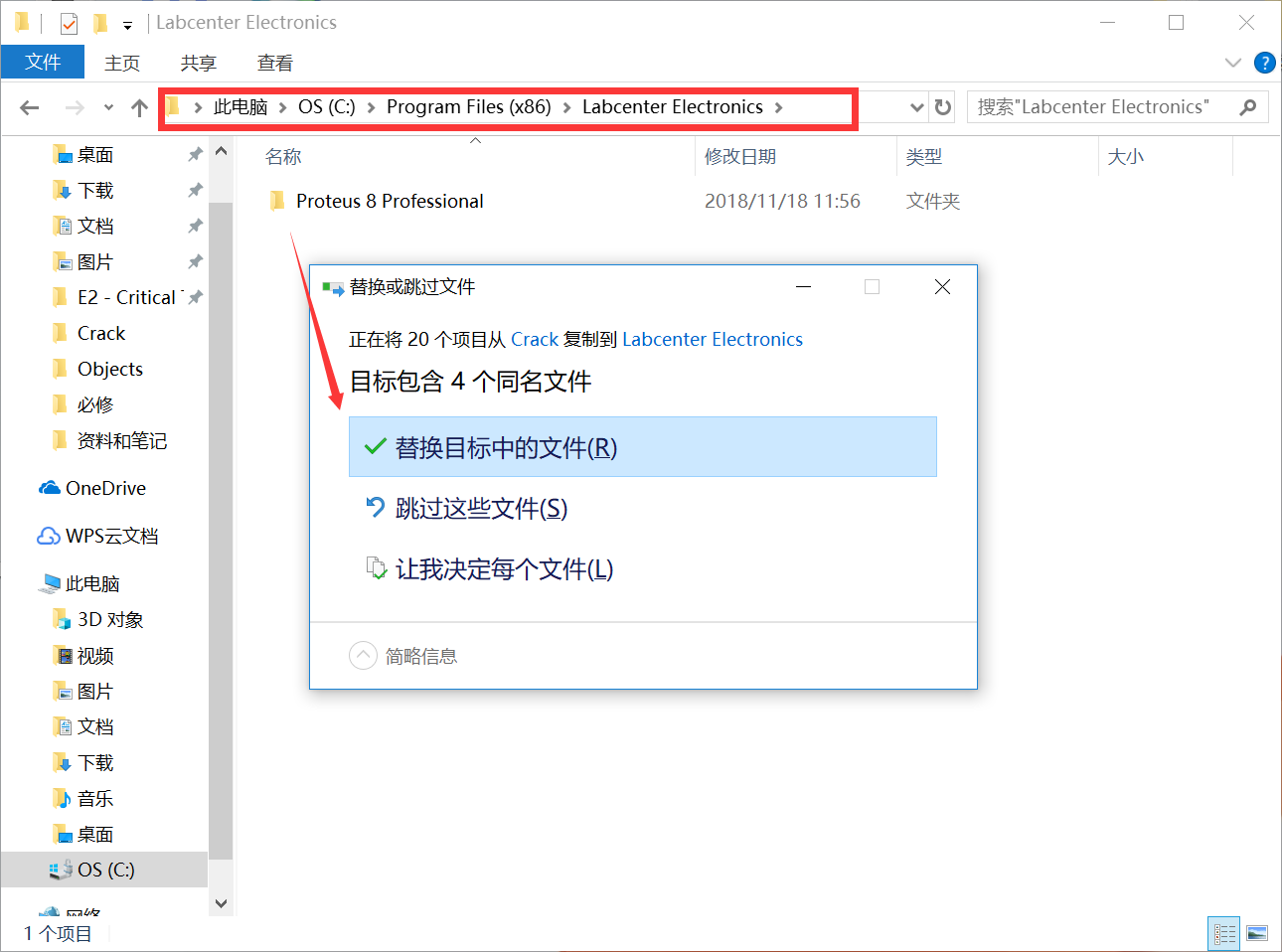The width and height of the screenshot is (1282, 952).
Task: Sort by 名称 column header
Action: click(x=283, y=156)
